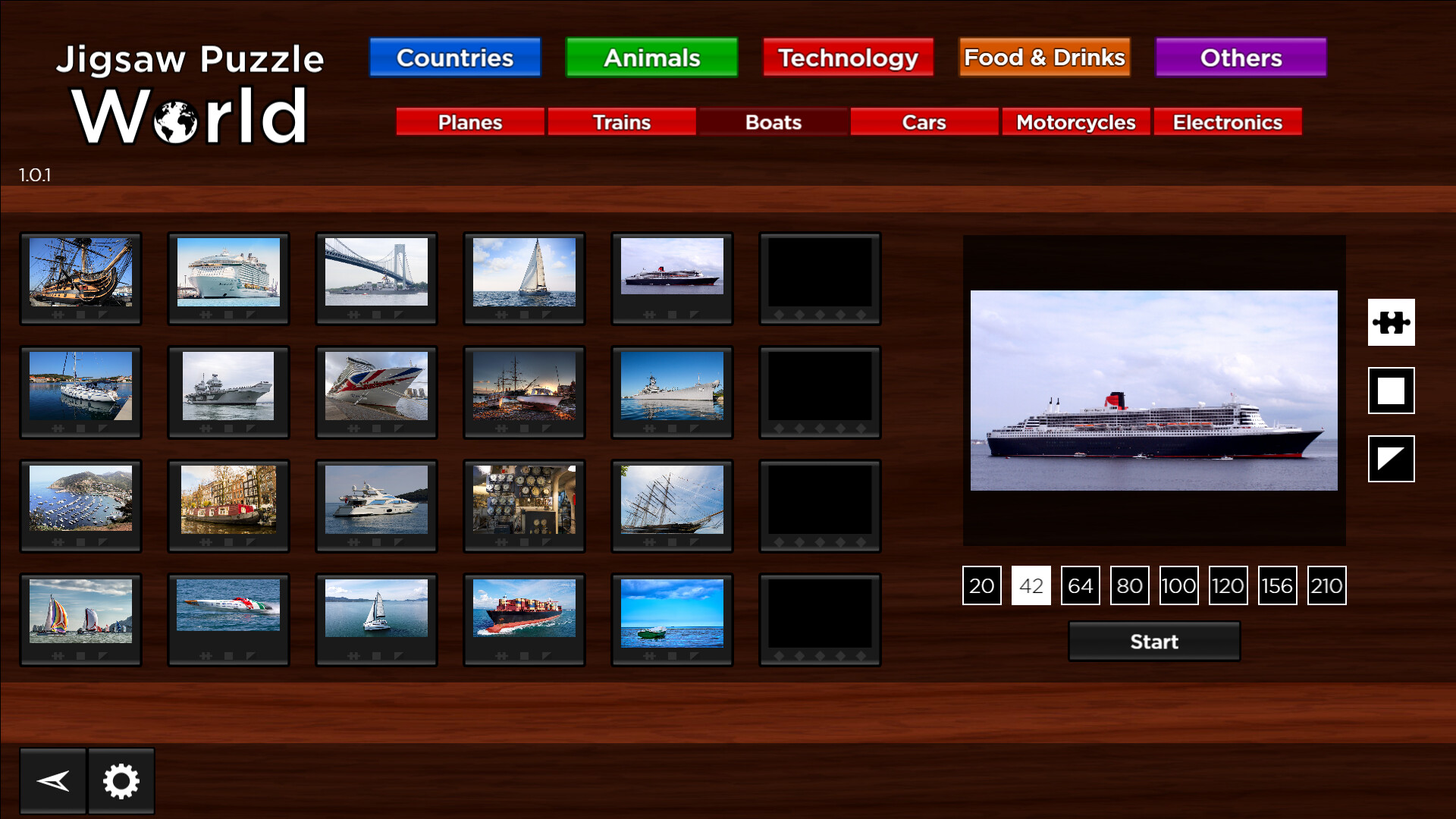
Task: Click the globe in the Jigsaw Puzzle World logo
Action: 176,120
